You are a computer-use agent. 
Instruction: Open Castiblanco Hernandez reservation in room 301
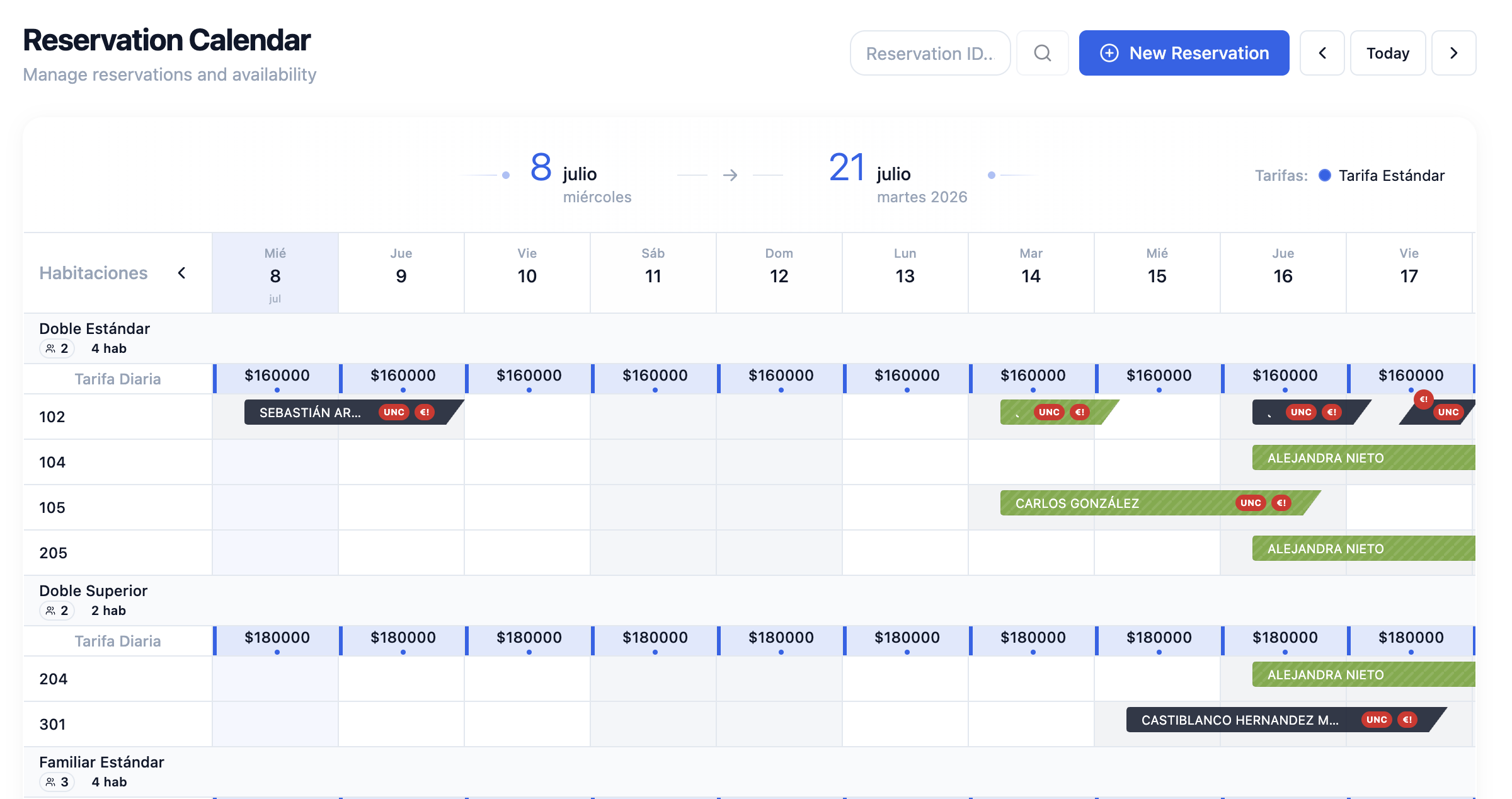(x=1286, y=720)
